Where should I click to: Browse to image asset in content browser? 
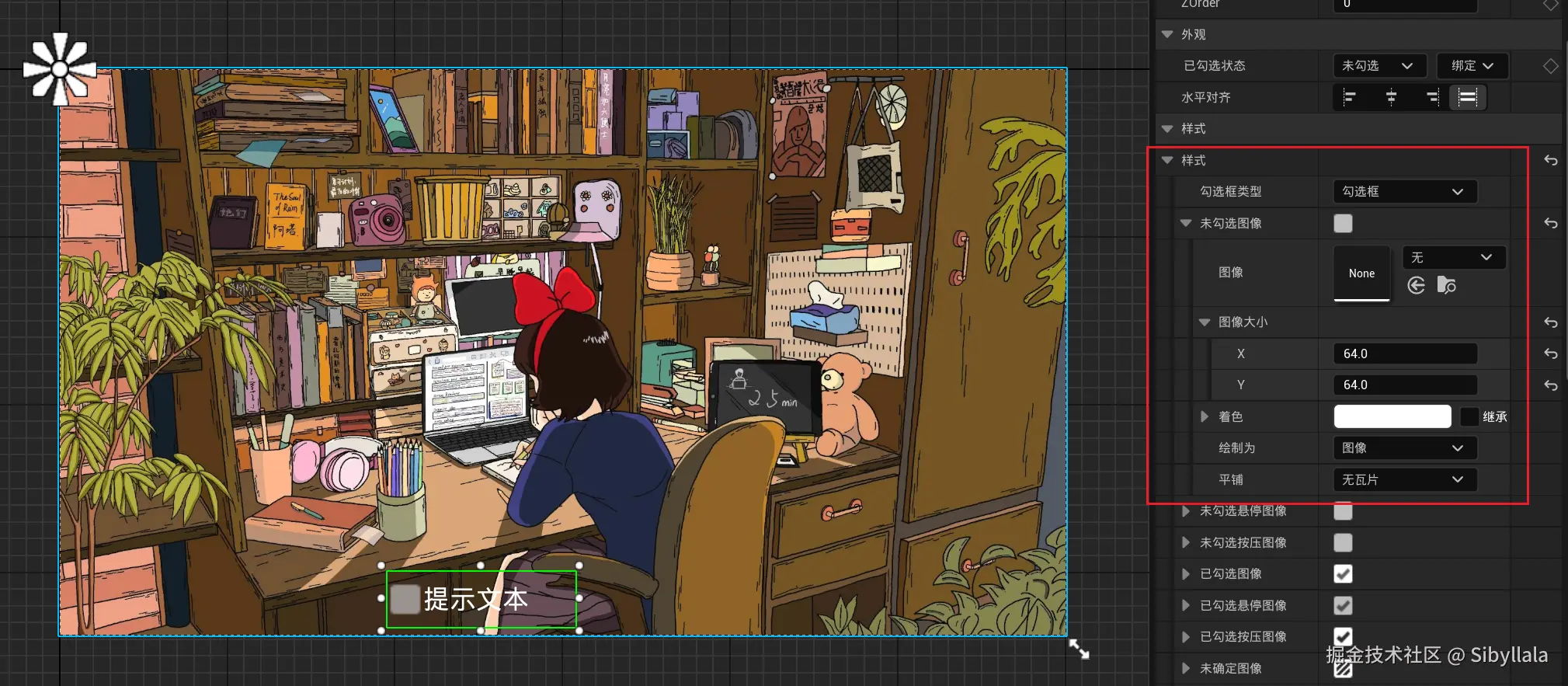(x=1446, y=285)
